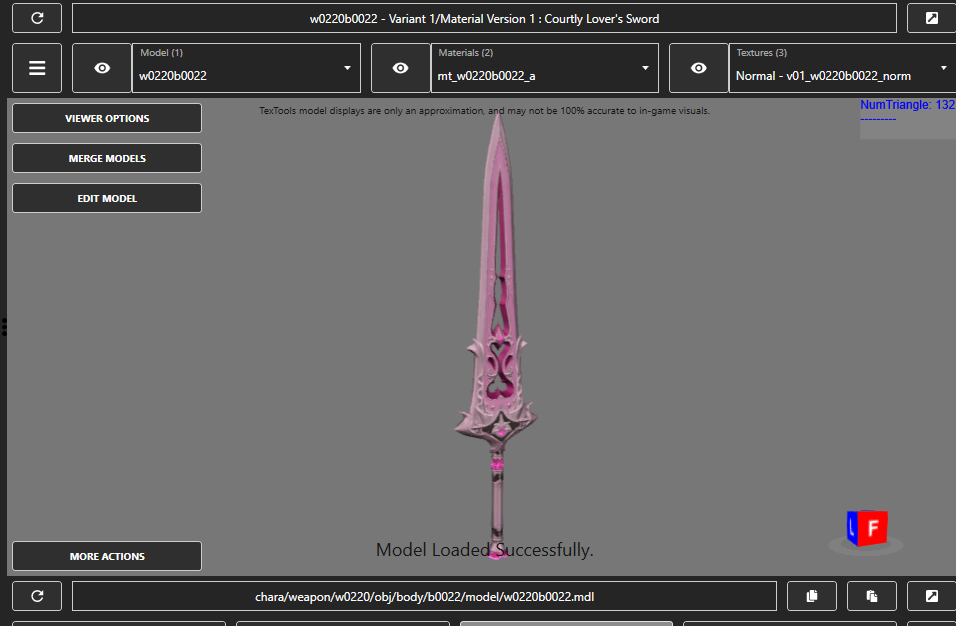Expand the Materials (2) dropdown

click(544, 68)
